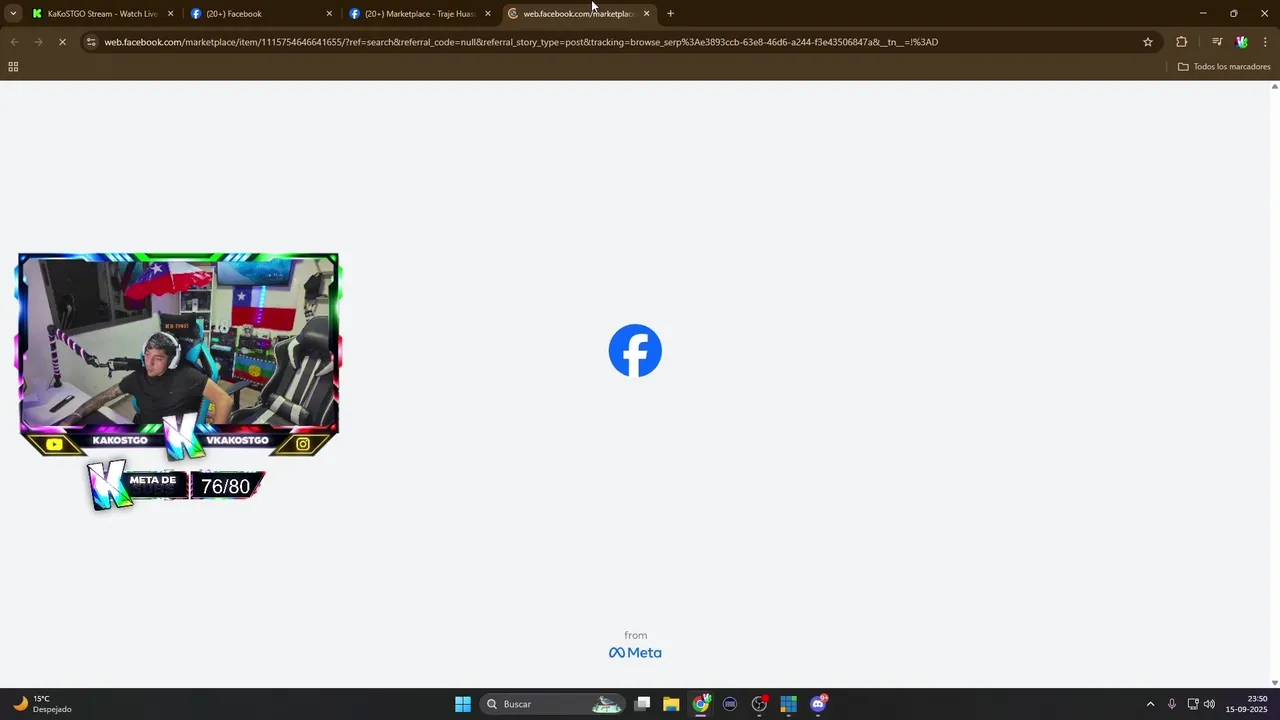View site information icon in address bar

(91, 42)
